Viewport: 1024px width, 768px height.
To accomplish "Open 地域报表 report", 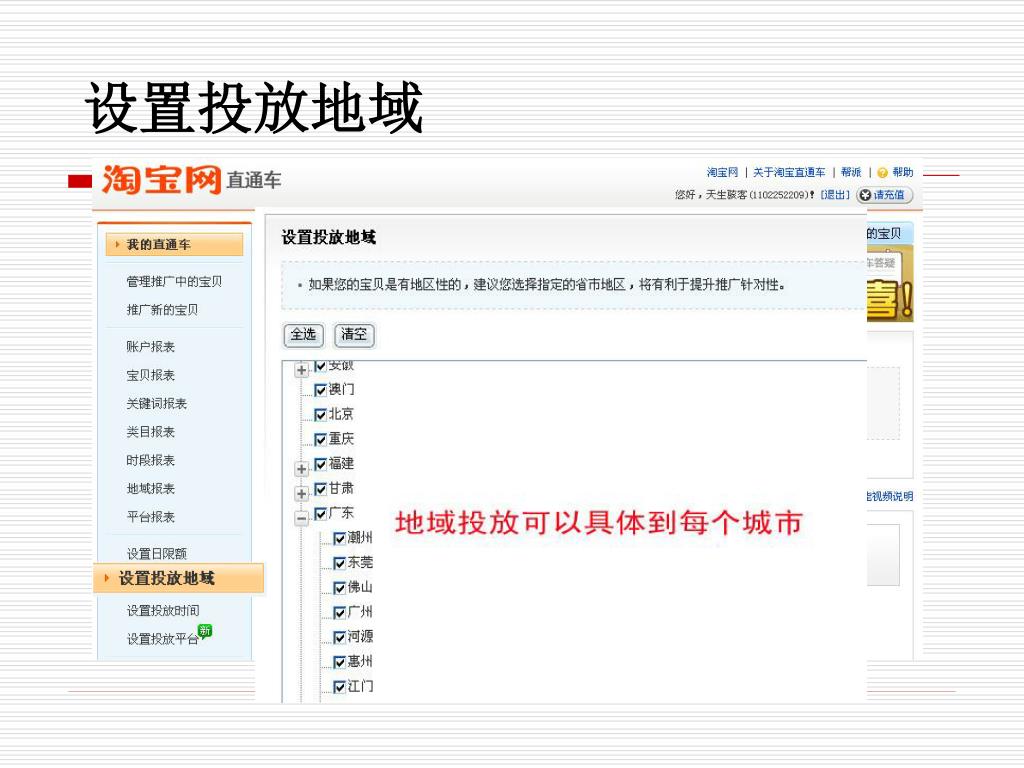I will [x=150, y=488].
